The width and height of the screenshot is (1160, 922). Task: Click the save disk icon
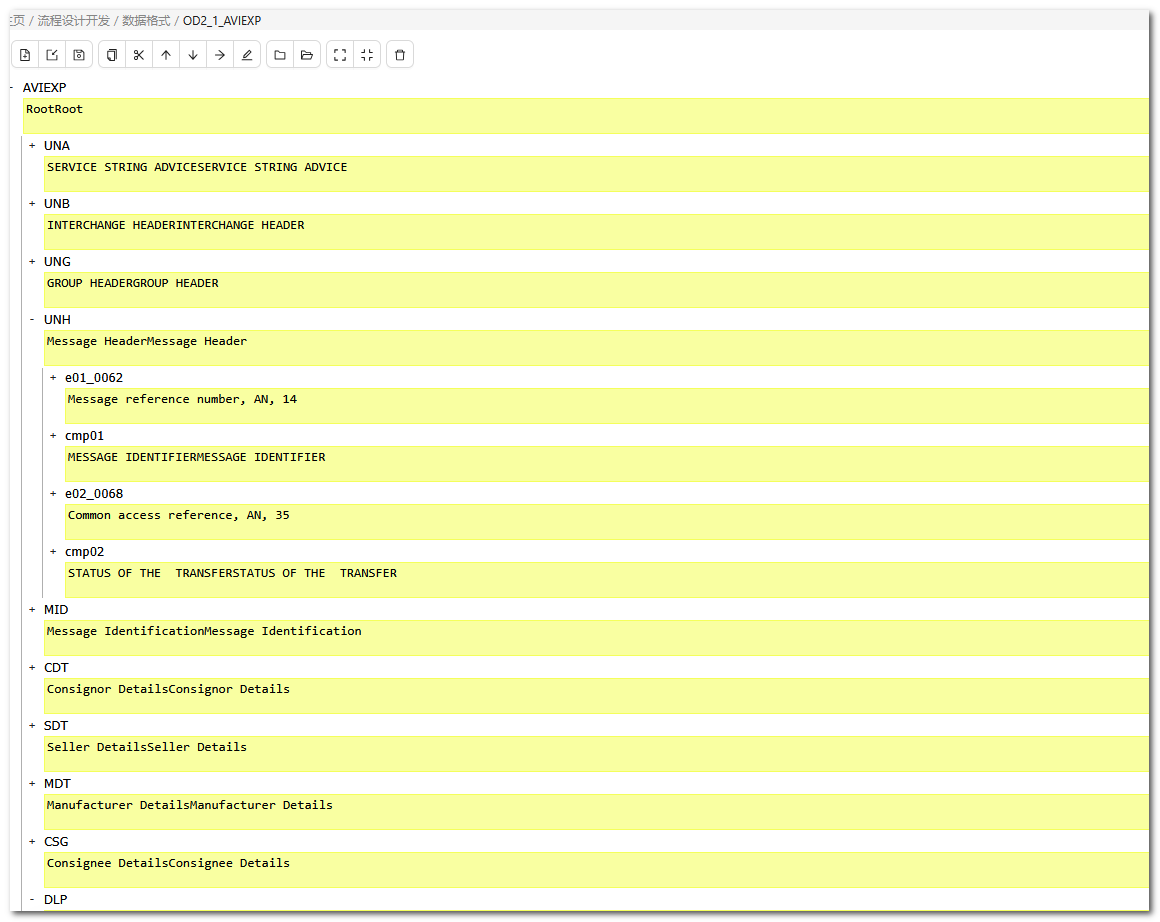[79, 55]
